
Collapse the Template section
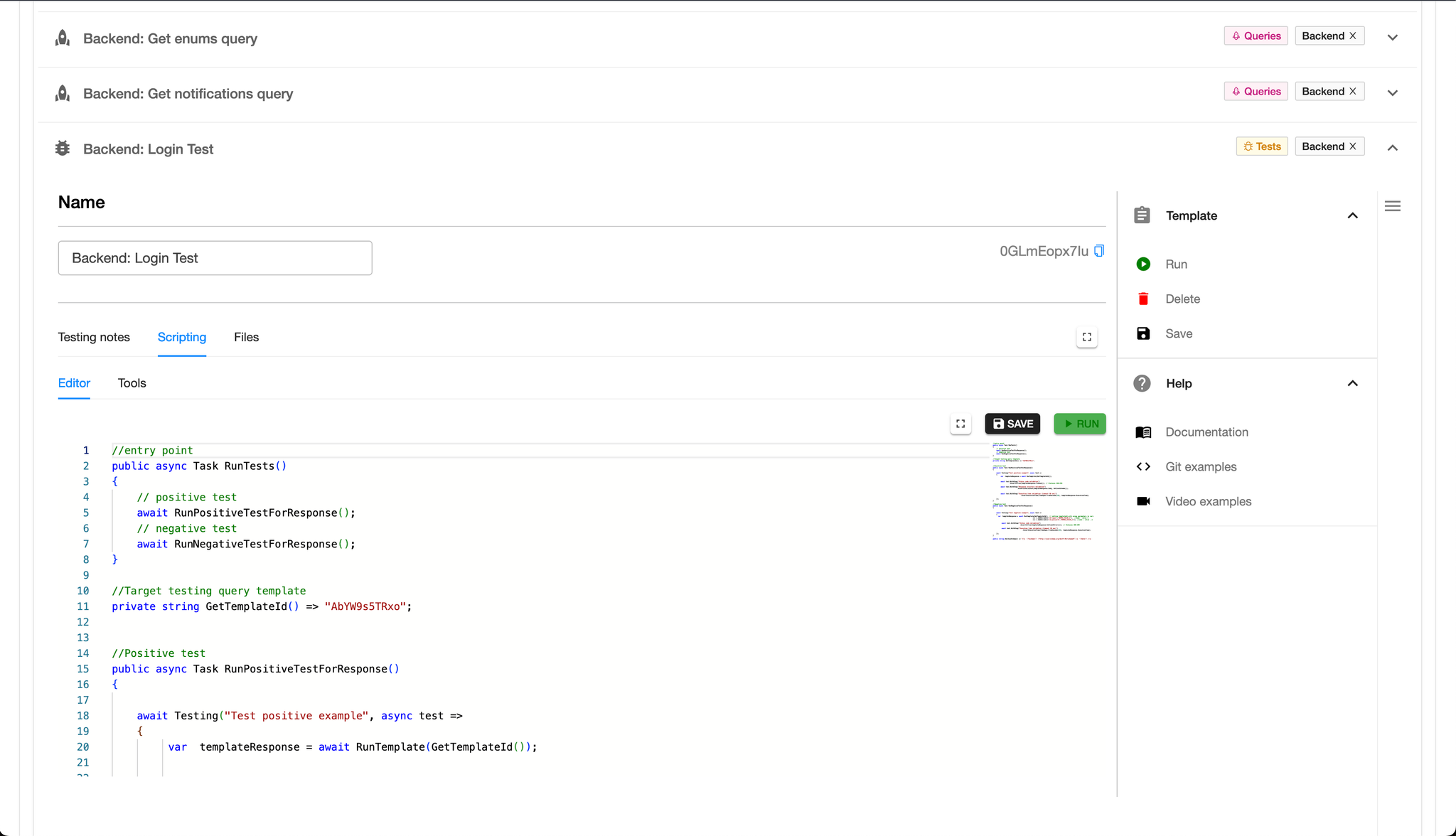point(1352,216)
